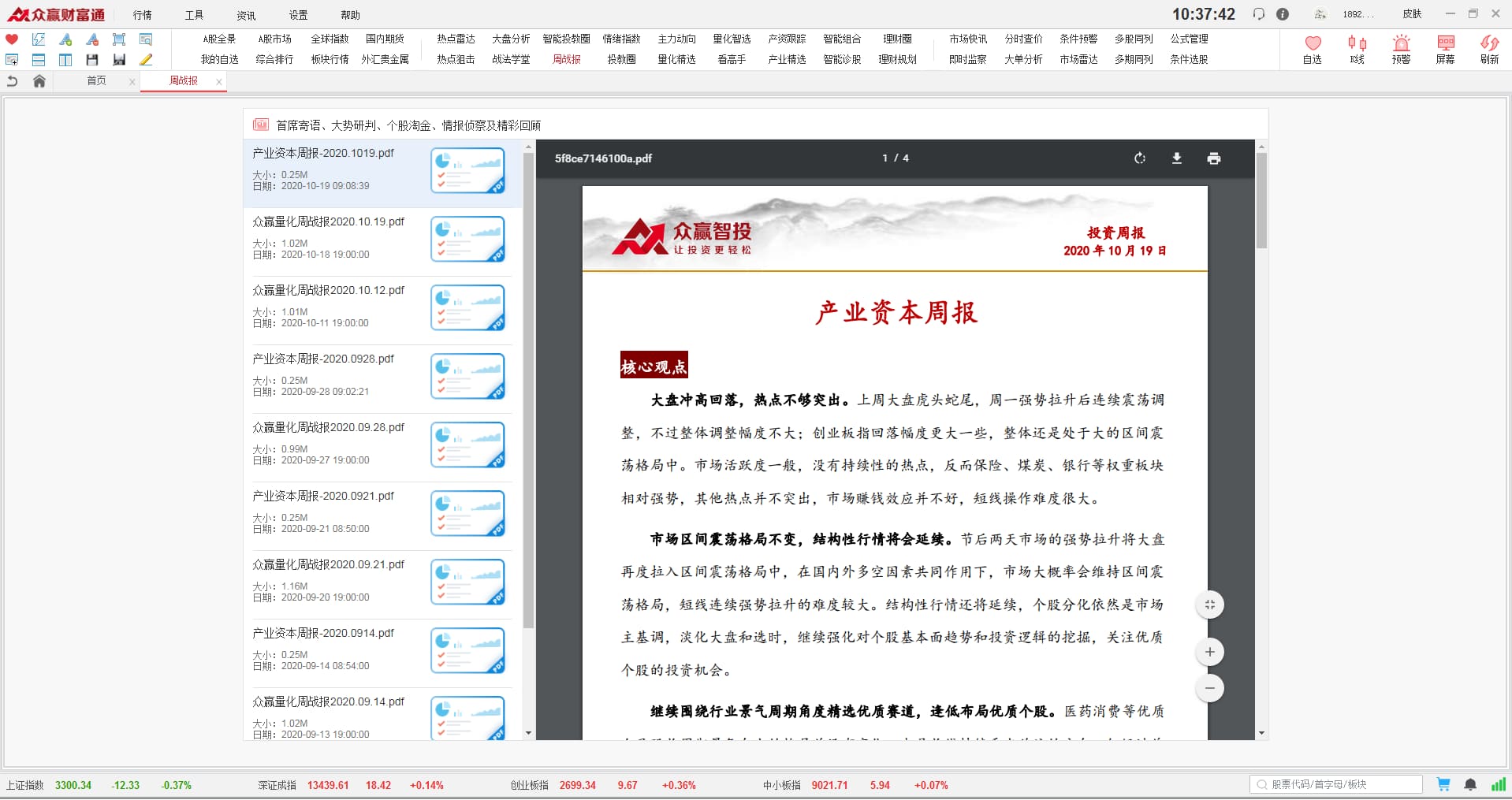This screenshot has height=800, width=1512.
Task: Switch to the 首页 tab
Action: pyautogui.click(x=96, y=81)
